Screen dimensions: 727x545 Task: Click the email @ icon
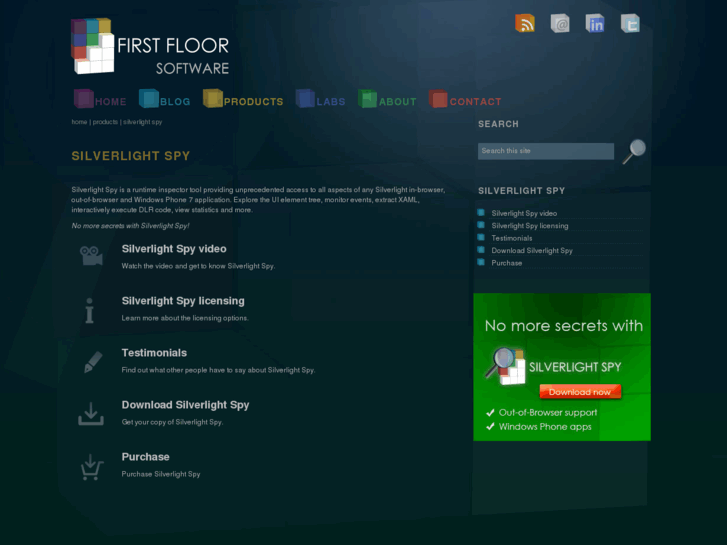tap(560, 23)
